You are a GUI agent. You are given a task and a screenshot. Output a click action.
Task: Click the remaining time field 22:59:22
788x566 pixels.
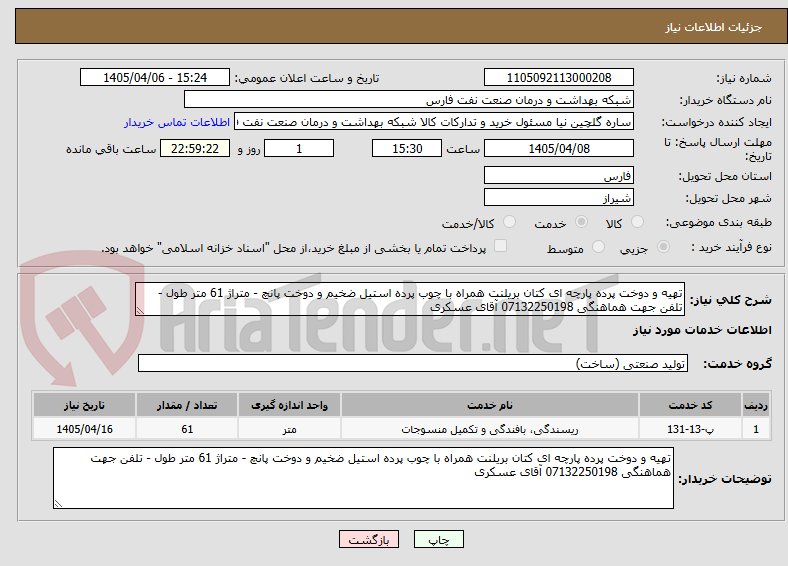[x=195, y=148]
